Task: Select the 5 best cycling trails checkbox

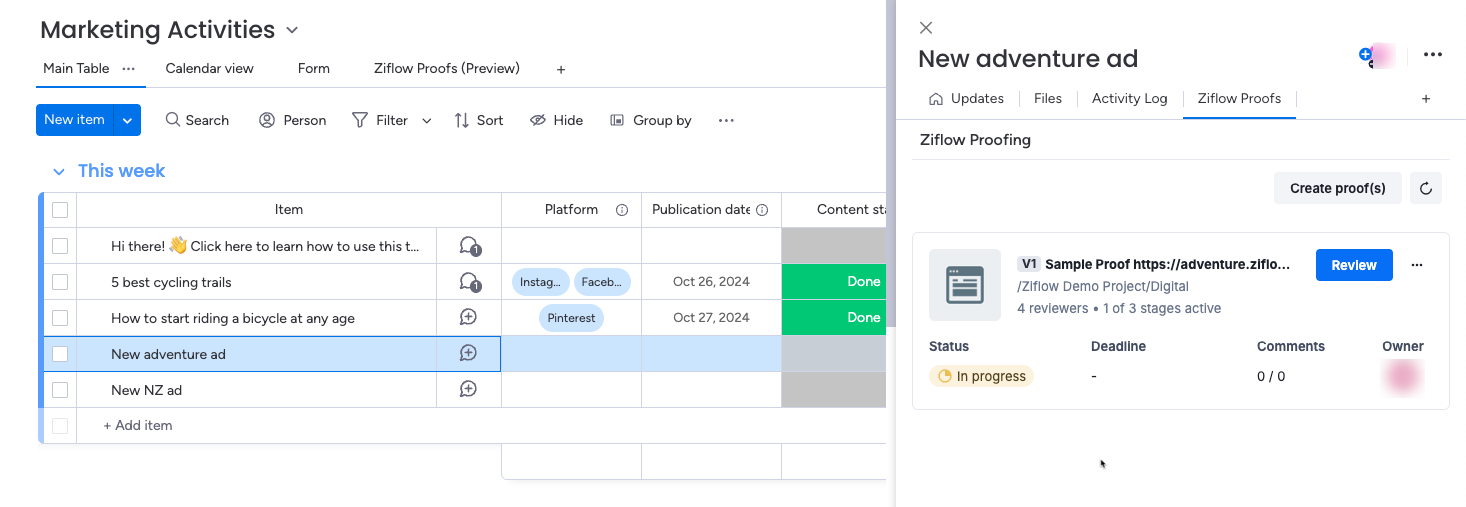Action: coord(60,282)
